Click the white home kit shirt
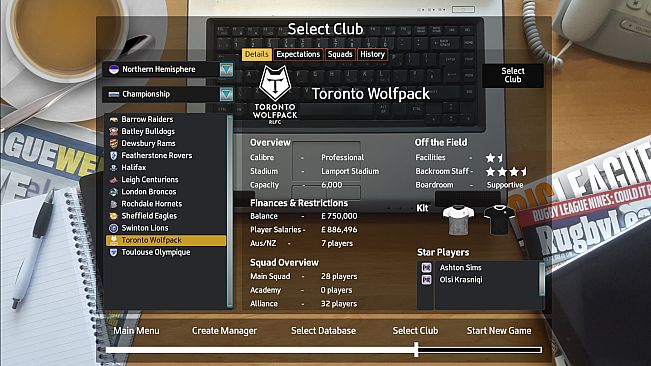The width and height of the screenshot is (651, 366). pos(458,220)
